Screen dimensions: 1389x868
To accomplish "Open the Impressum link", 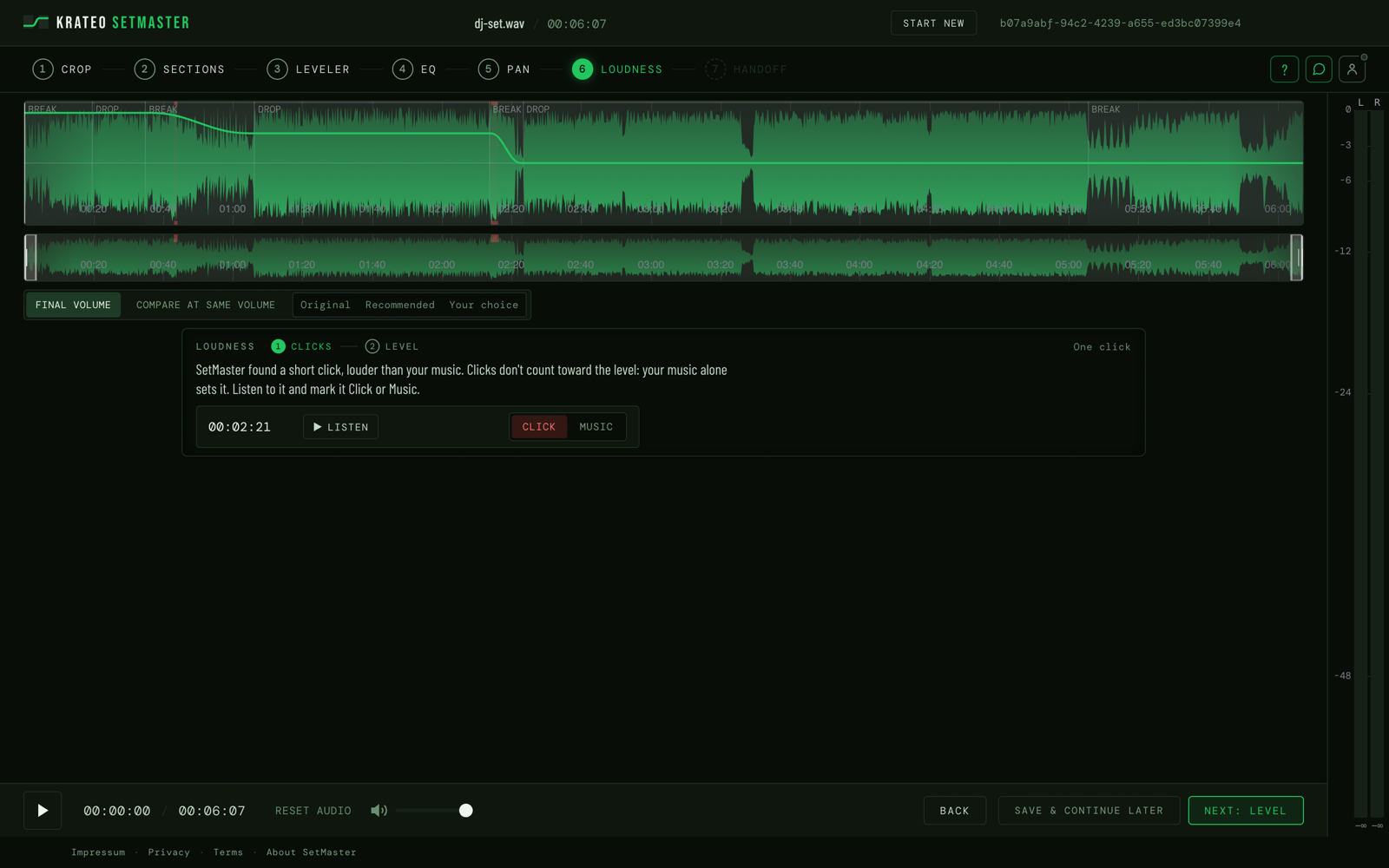I will pos(98,852).
